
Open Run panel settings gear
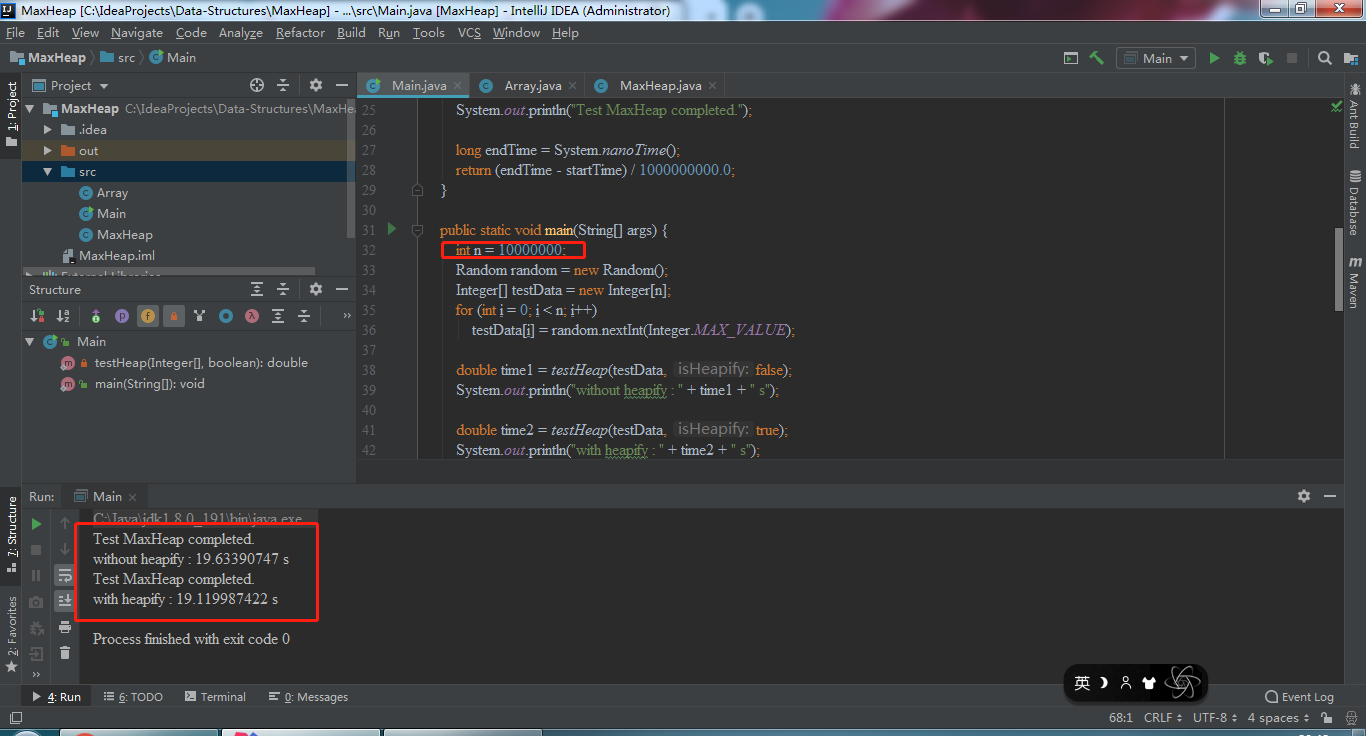(x=1304, y=495)
